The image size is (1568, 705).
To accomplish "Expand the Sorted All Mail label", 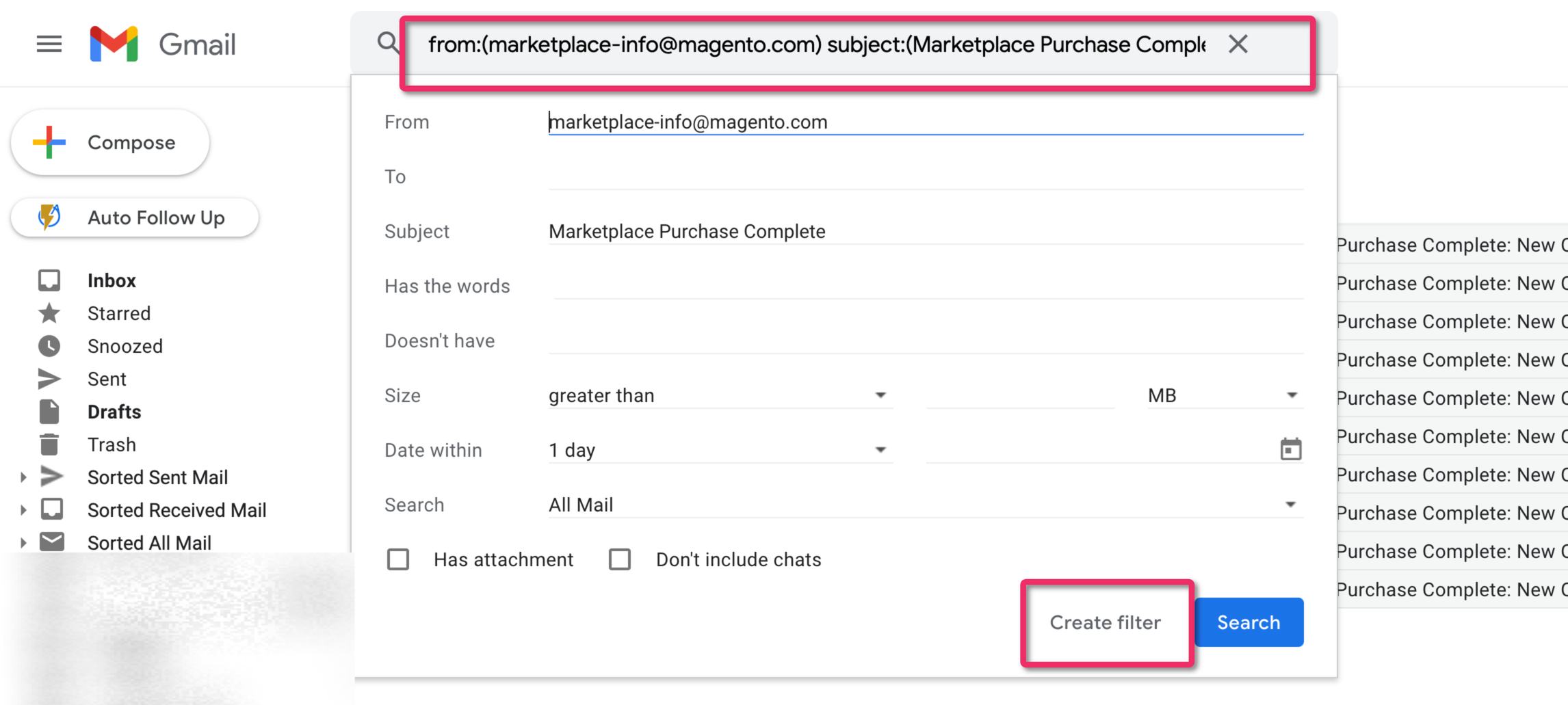I will pyautogui.click(x=23, y=543).
